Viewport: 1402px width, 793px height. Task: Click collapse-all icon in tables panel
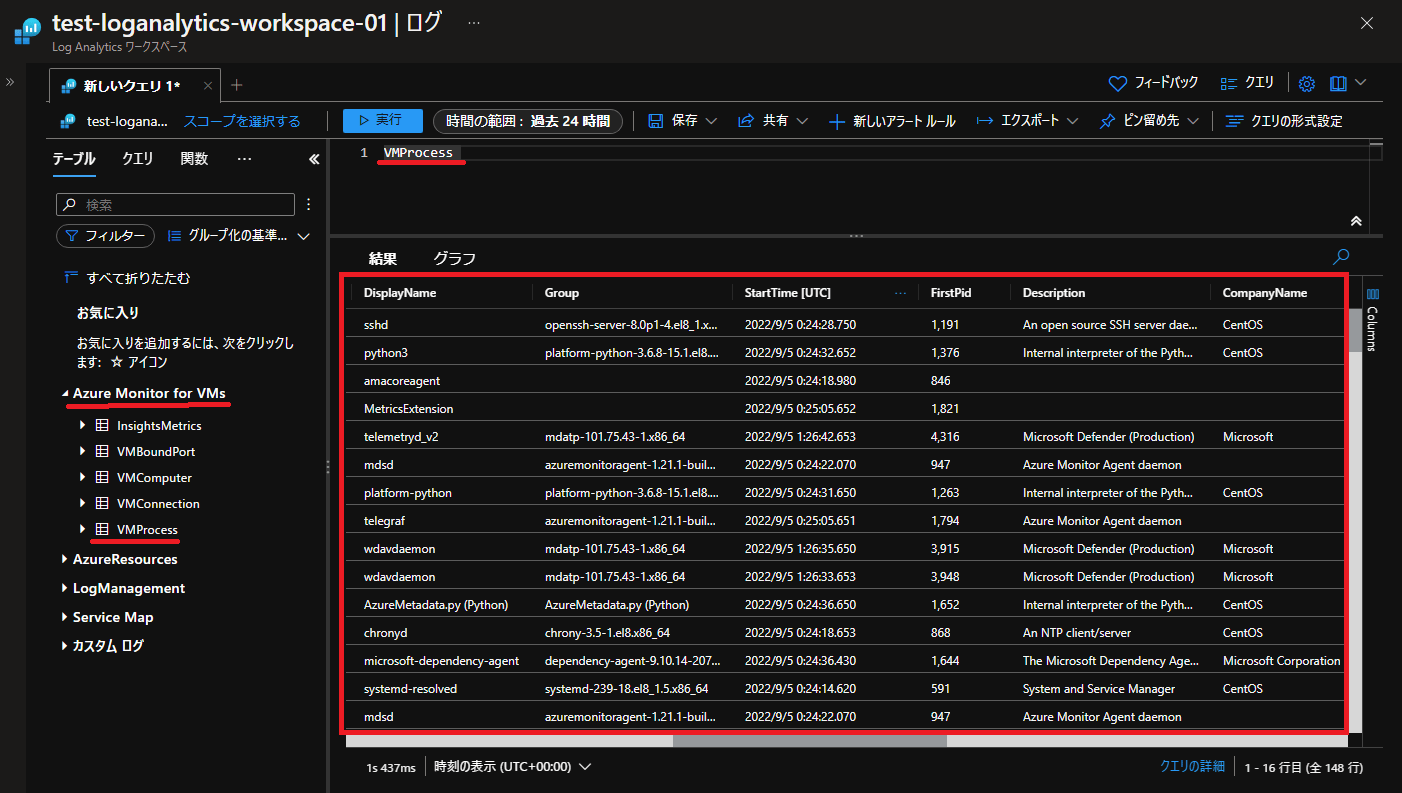pos(71,278)
